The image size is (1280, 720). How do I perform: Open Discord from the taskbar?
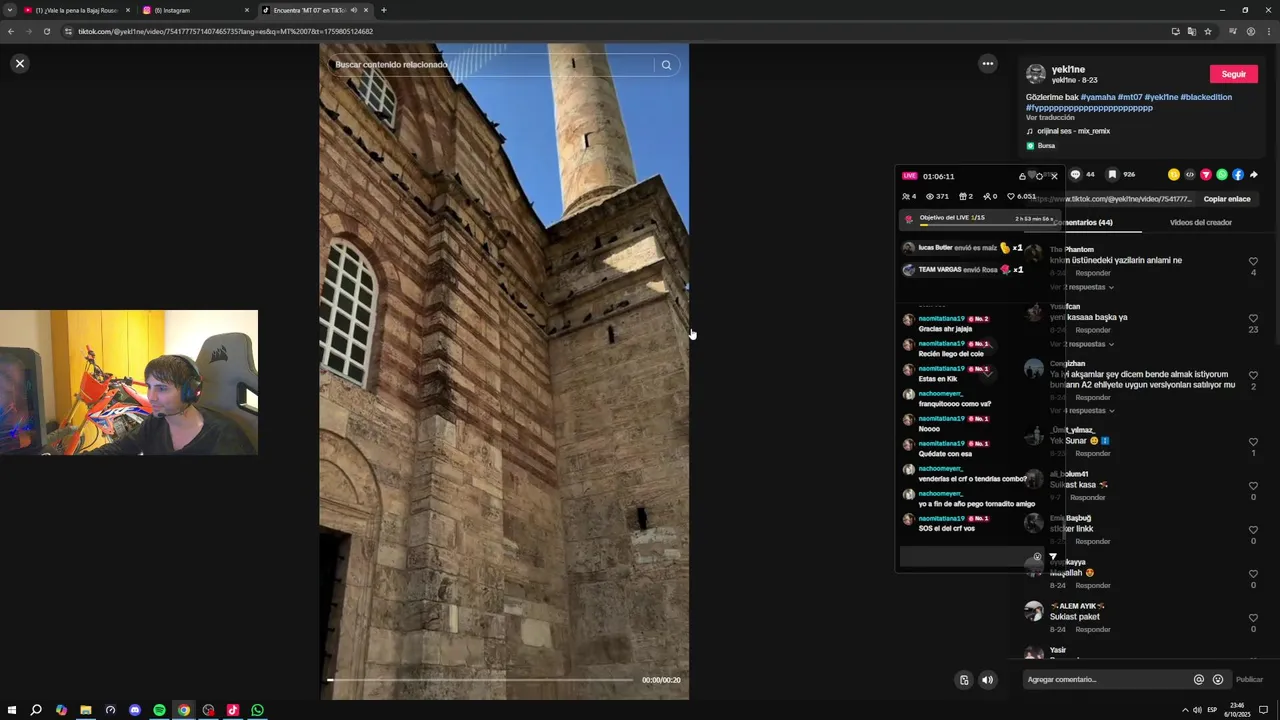(135, 710)
